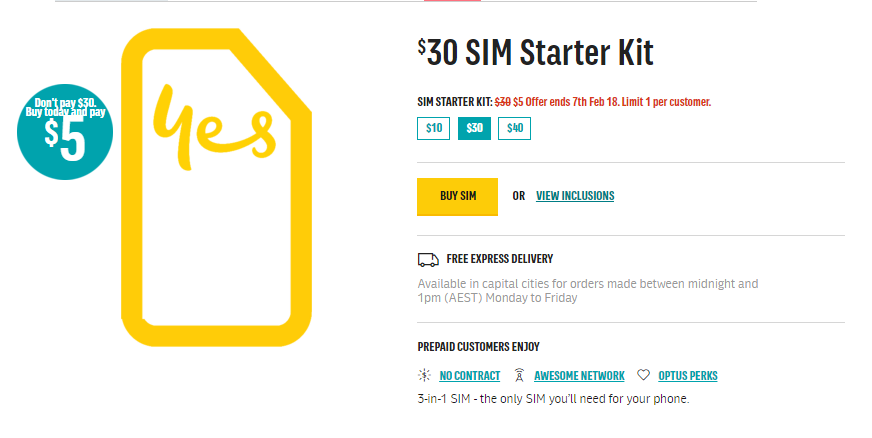Click the delivery truck icon
Viewport: 872px width, 438px height.
(428, 260)
